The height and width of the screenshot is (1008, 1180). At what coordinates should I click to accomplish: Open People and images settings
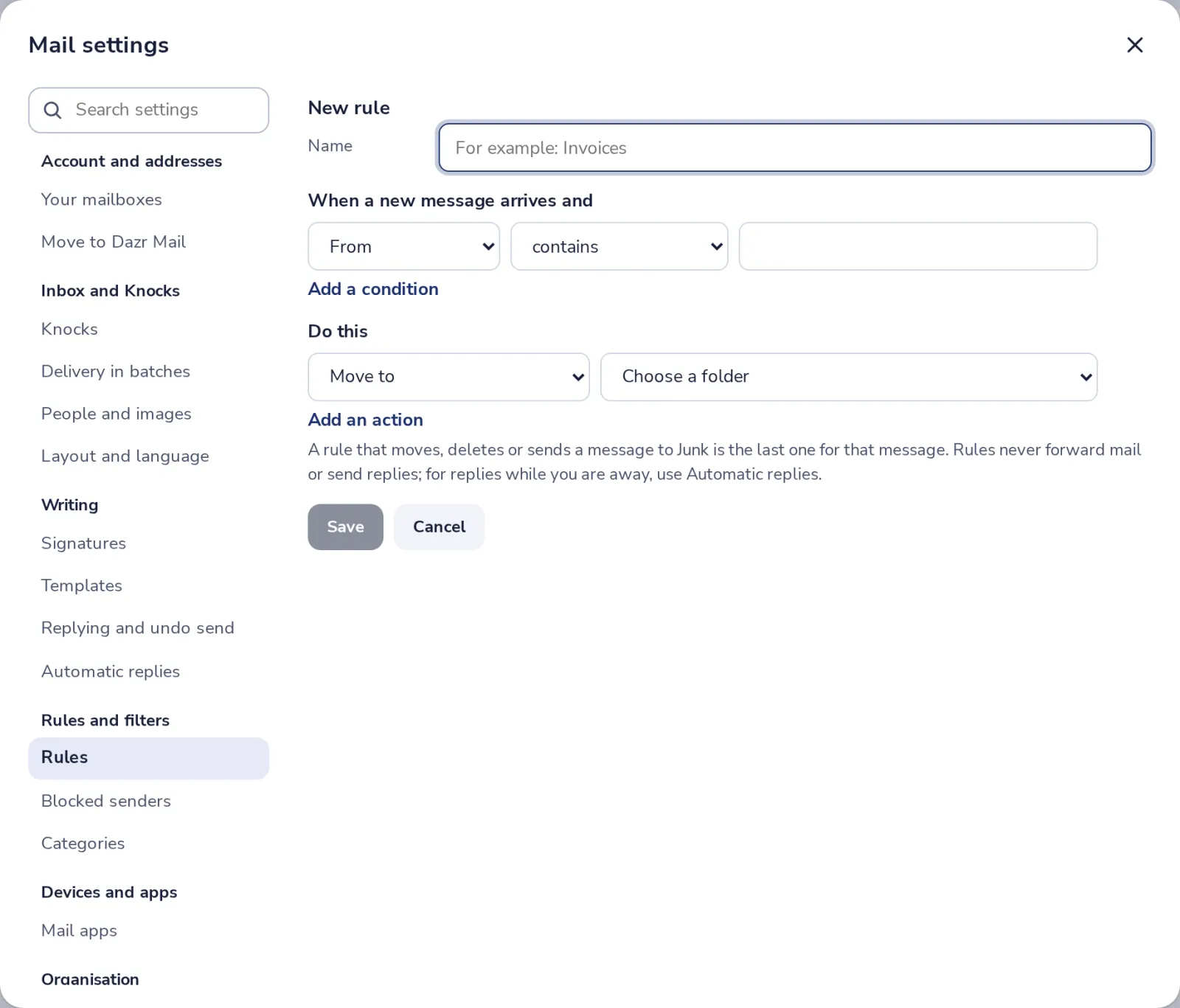coord(149,414)
